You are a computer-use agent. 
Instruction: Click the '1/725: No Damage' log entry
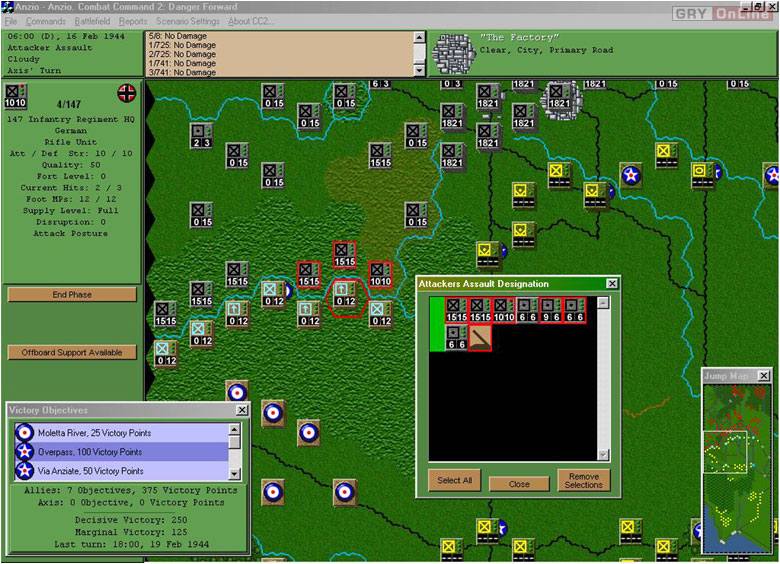click(182, 45)
